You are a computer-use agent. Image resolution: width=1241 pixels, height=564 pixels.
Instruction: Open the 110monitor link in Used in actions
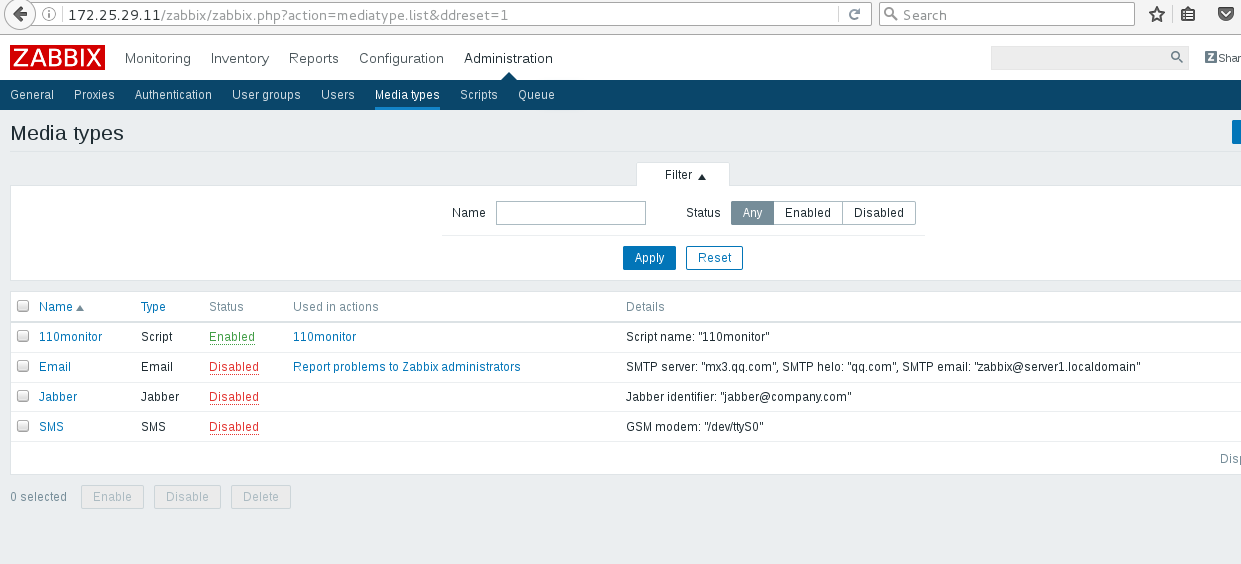coord(324,337)
